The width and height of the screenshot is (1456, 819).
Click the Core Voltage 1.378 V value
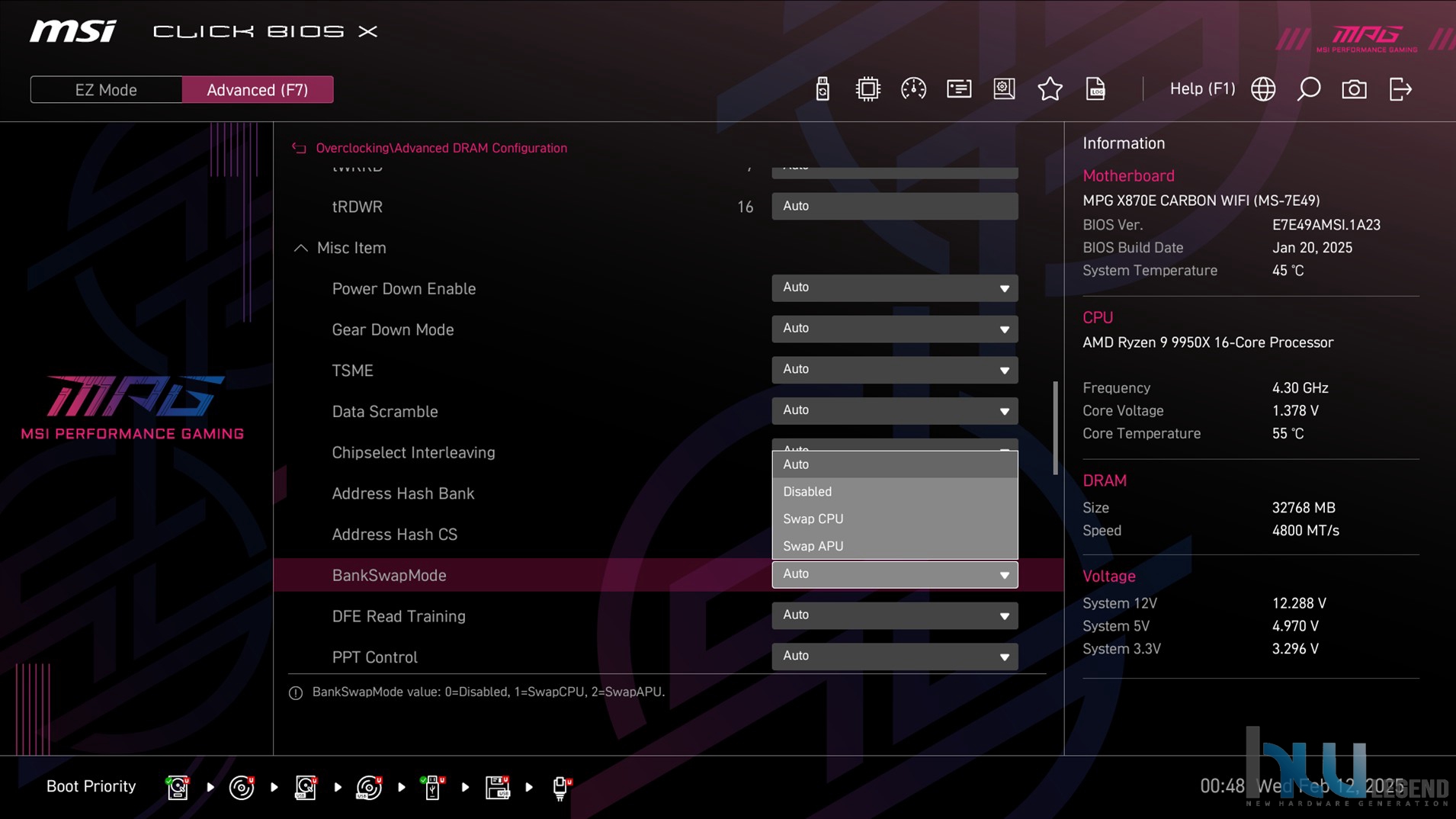pos(1295,411)
